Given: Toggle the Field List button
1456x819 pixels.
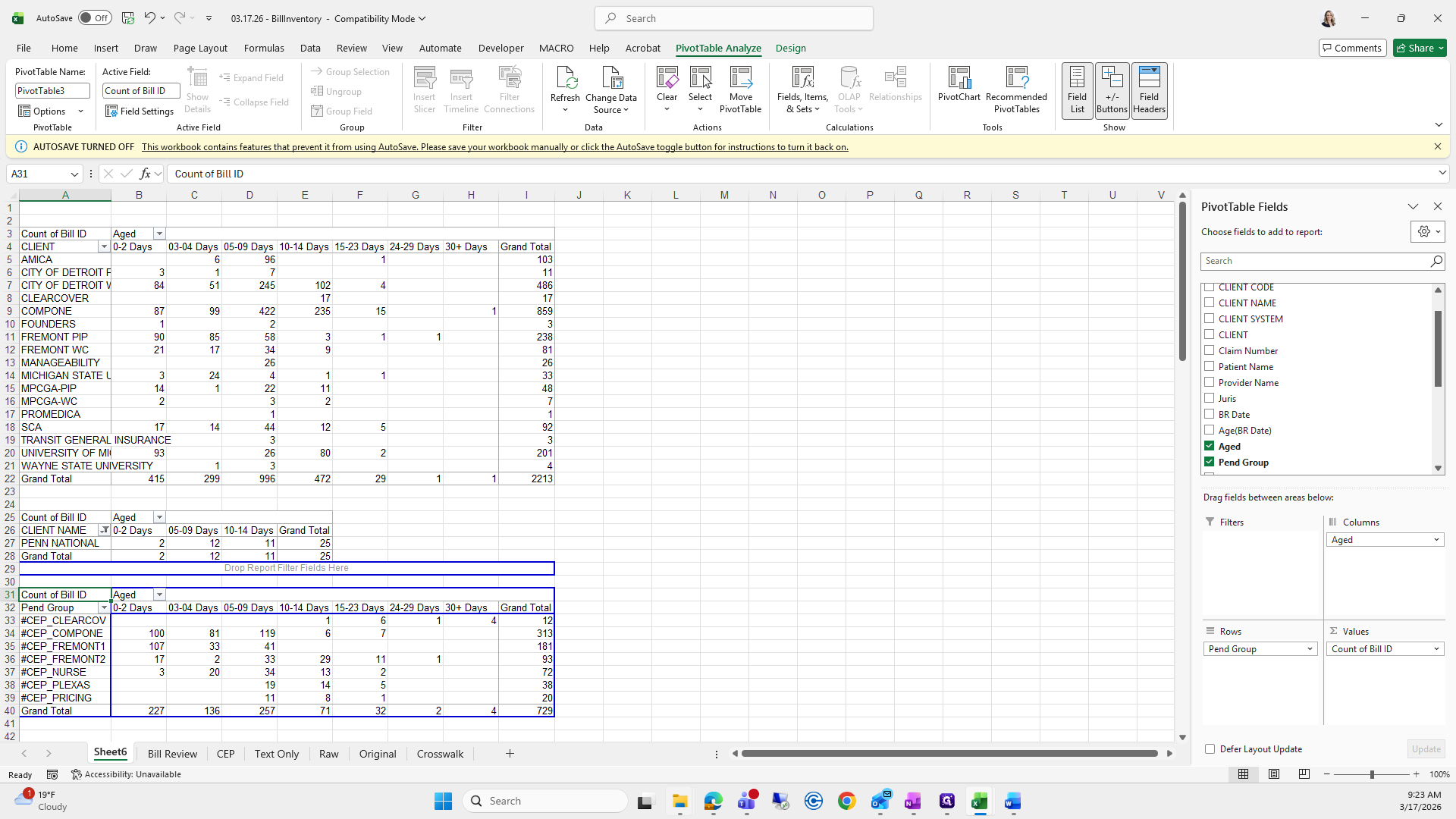Looking at the screenshot, I should (1077, 89).
